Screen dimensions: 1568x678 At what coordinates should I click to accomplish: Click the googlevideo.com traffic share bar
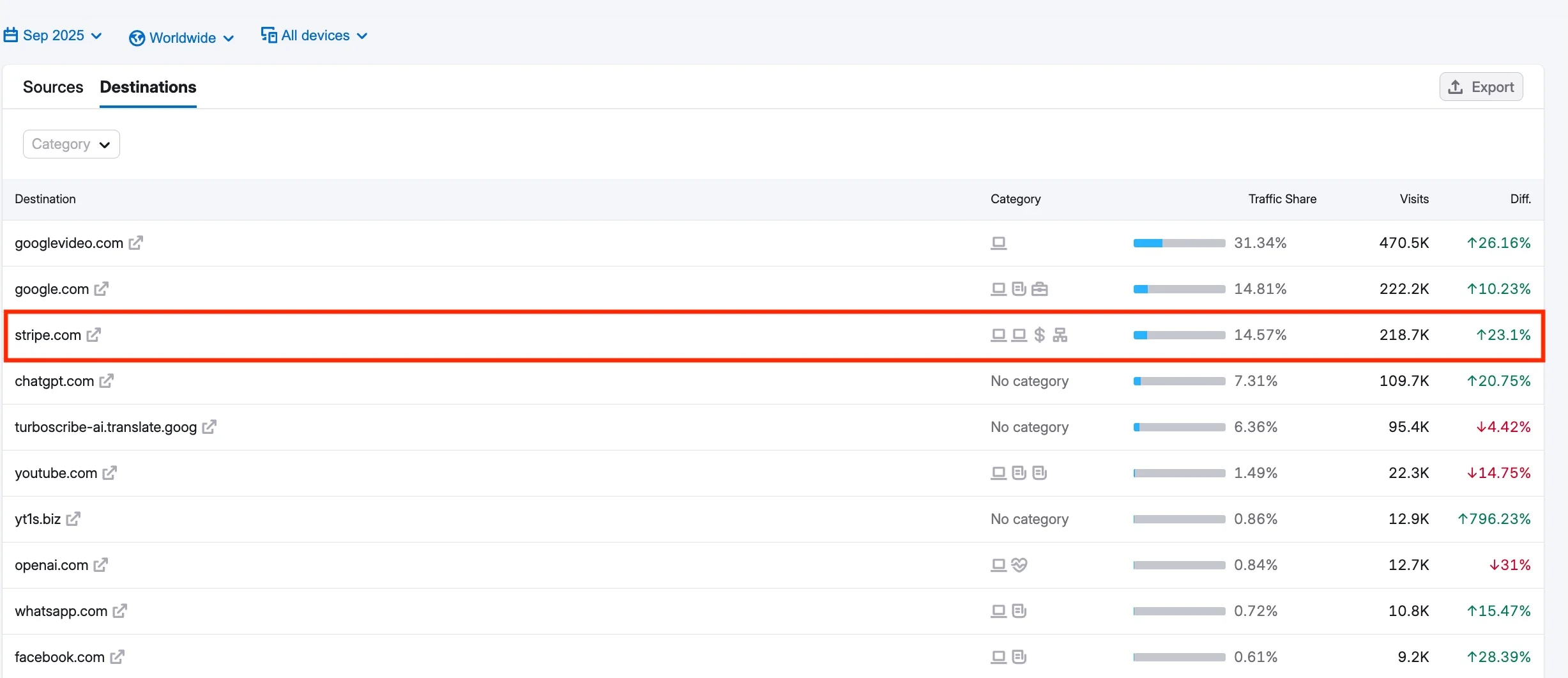(x=1179, y=243)
